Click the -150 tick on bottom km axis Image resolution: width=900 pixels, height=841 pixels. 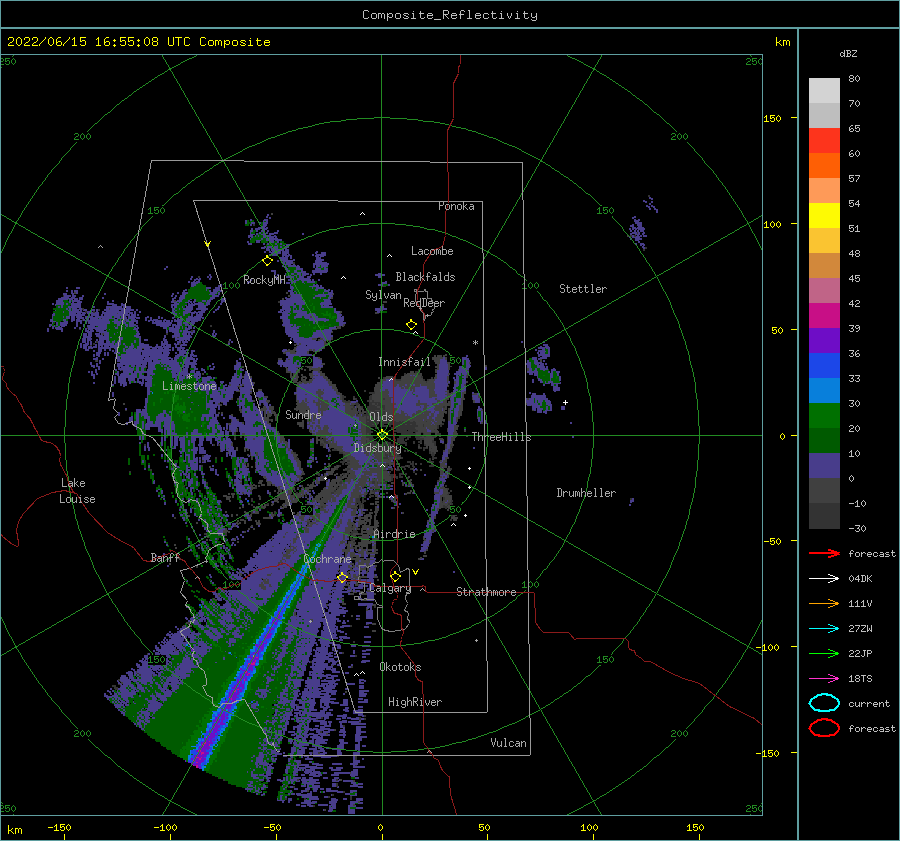59,827
